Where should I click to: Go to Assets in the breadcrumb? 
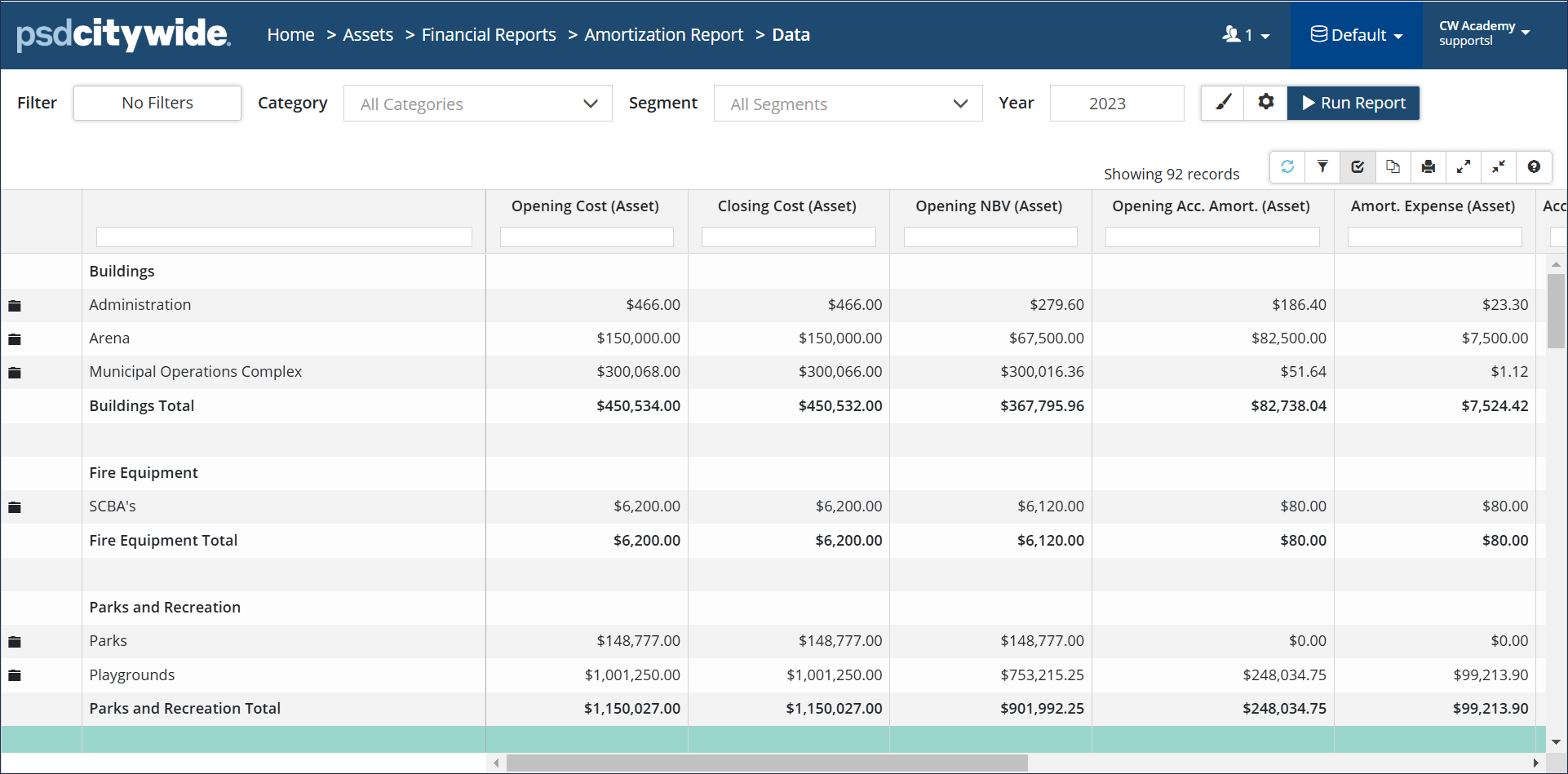(367, 35)
